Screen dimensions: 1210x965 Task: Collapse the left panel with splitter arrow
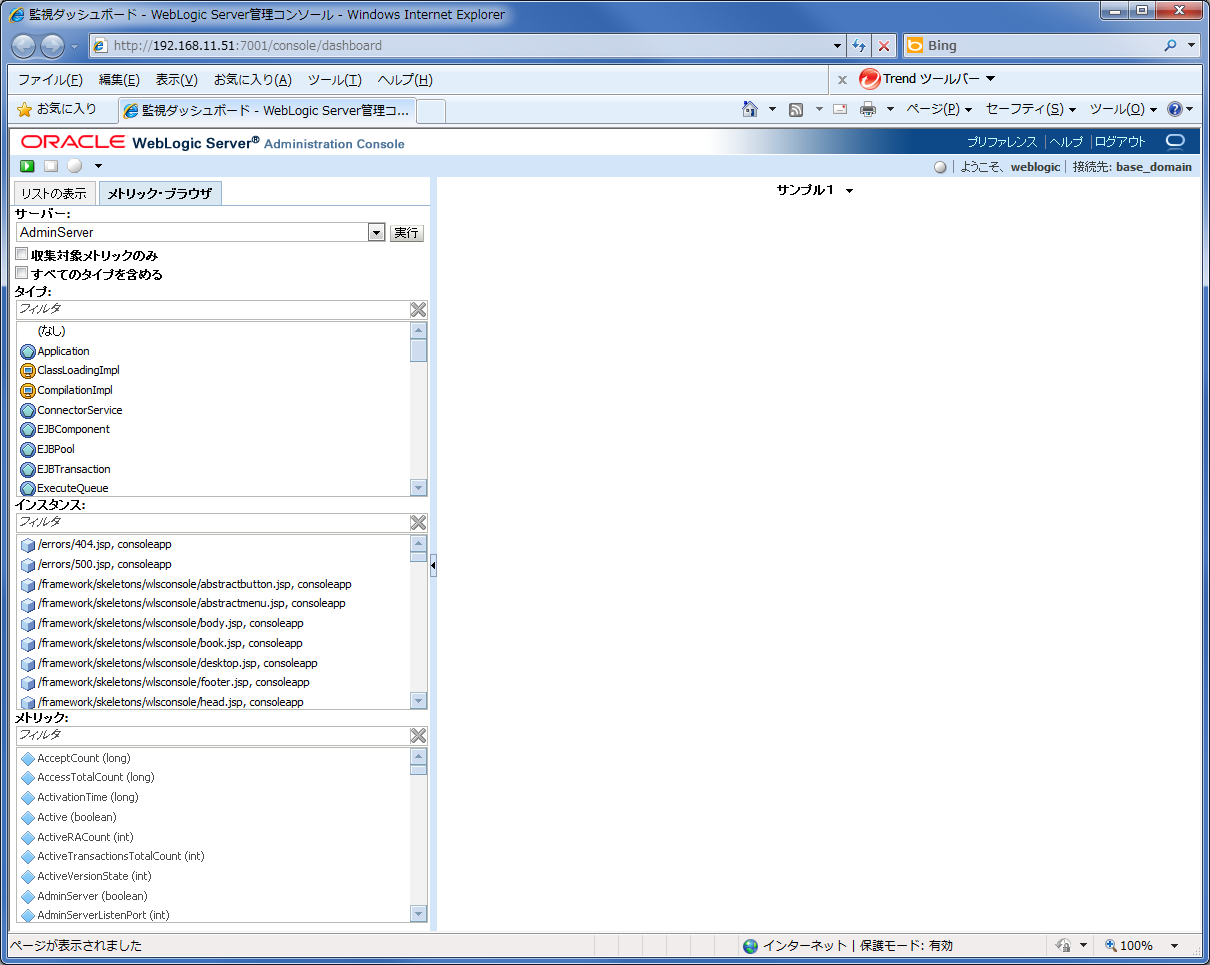[433, 566]
